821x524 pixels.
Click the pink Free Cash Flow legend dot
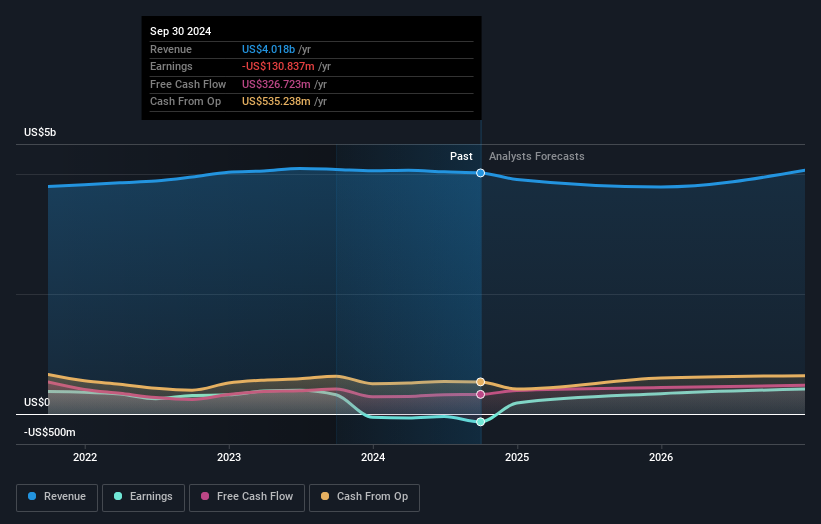coord(205,496)
